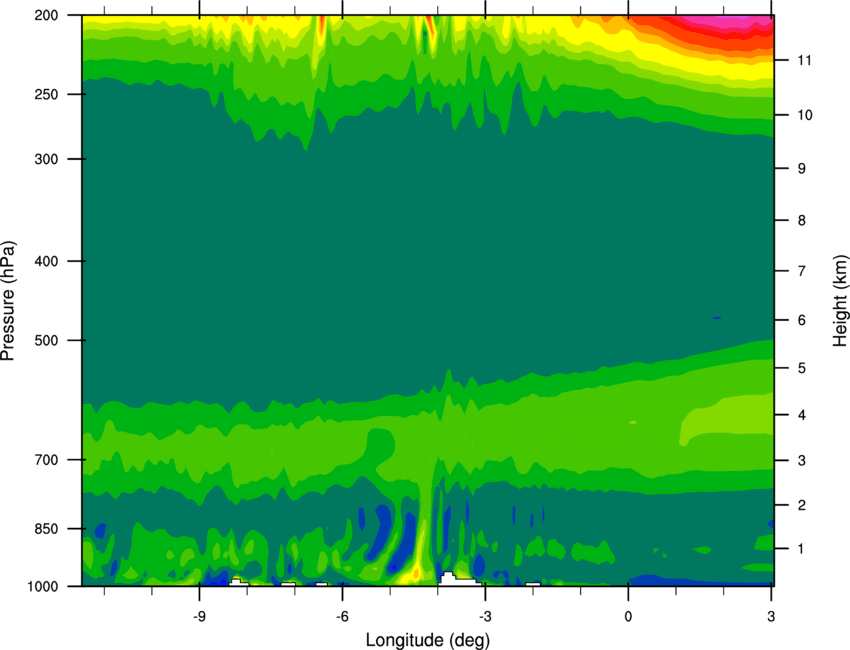Click the 300 pressure tick label
Image resolution: width=850 pixels, height=650 pixels.
point(47,159)
